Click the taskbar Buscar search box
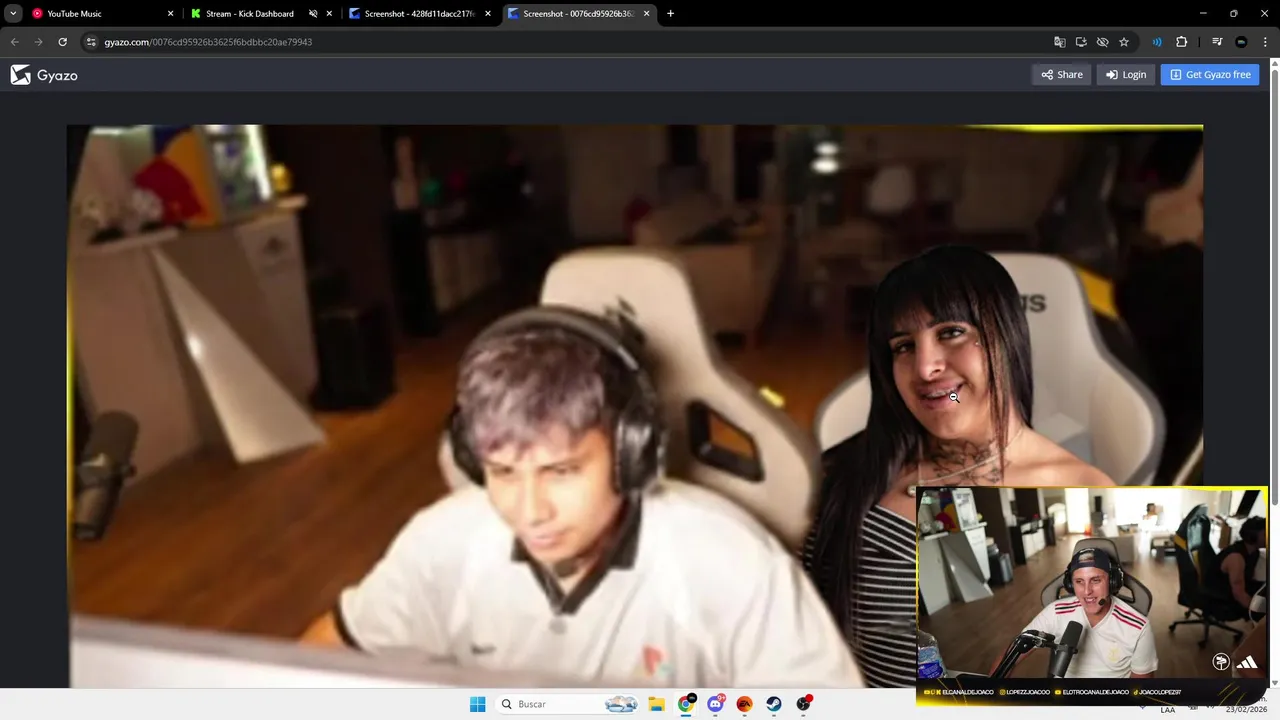The image size is (1280, 720). (568, 704)
